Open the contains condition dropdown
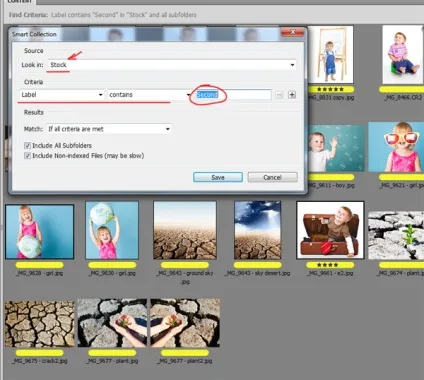Viewport: 424px width, 380px height. 149,95
